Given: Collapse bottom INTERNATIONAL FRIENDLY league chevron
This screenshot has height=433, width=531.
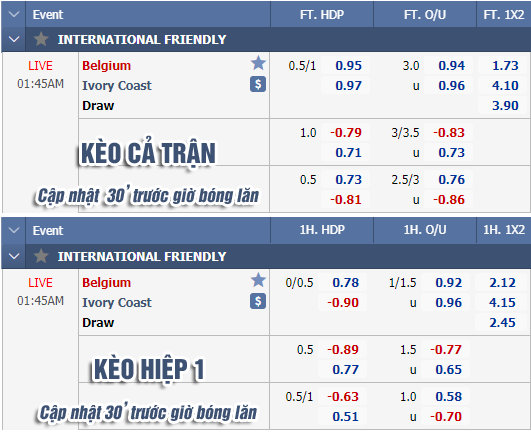Looking at the screenshot, I should pyautogui.click(x=14, y=256).
